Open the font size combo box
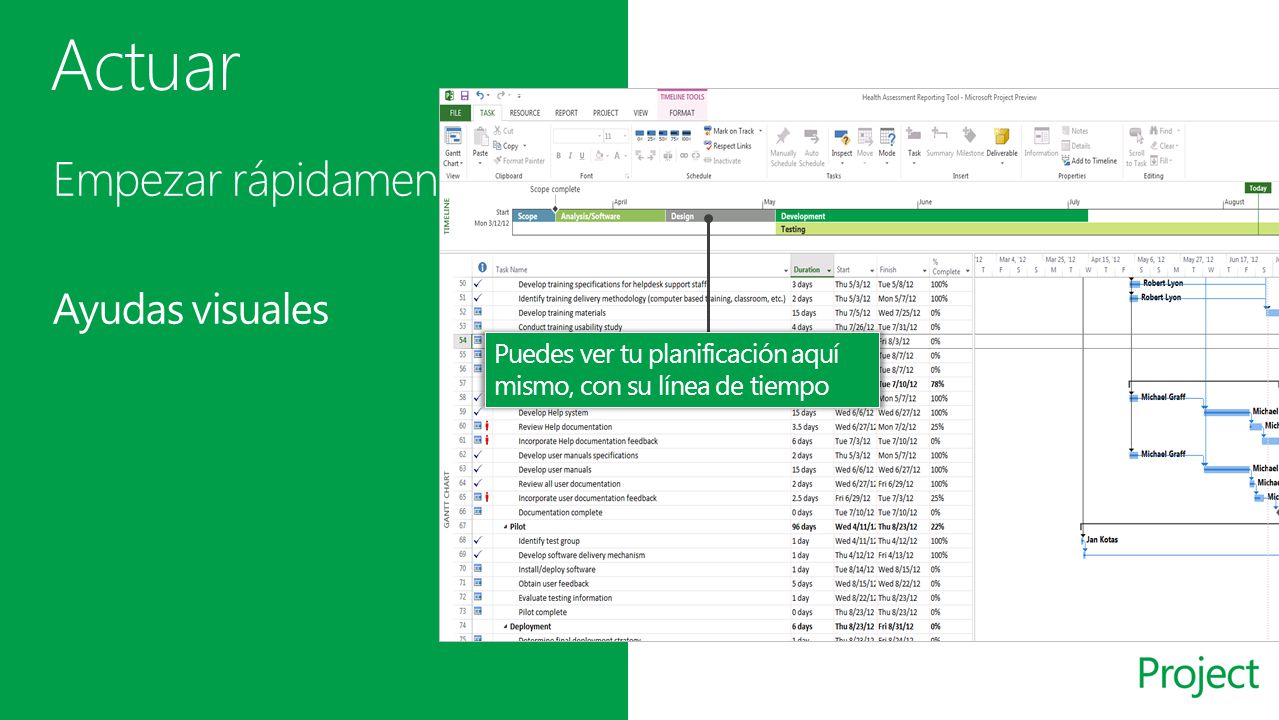1279x720 pixels. [x=614, y=136]
